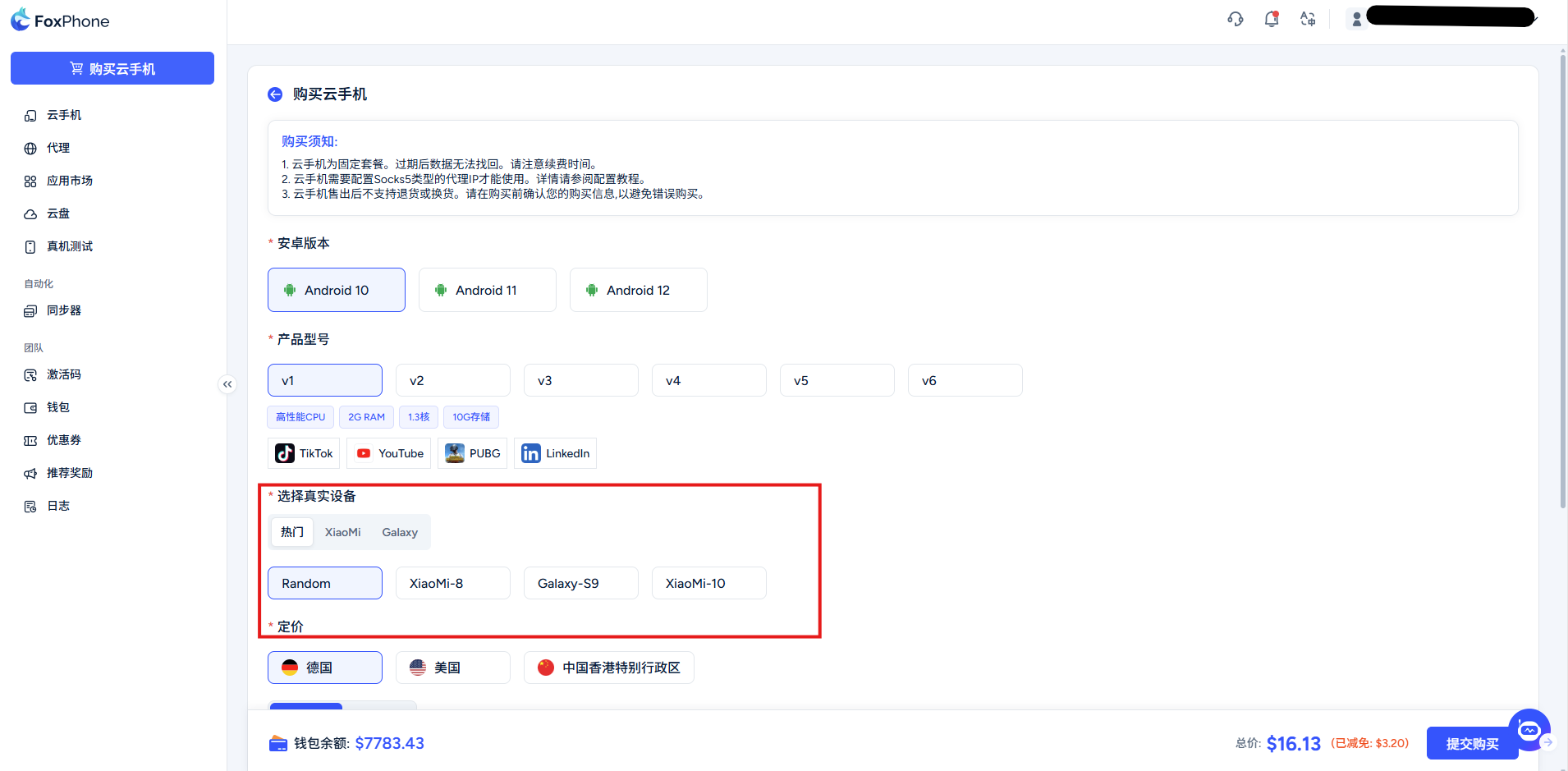1568x771 pixels.
Task: Choose the v3 product model
Action: [580, 380]
